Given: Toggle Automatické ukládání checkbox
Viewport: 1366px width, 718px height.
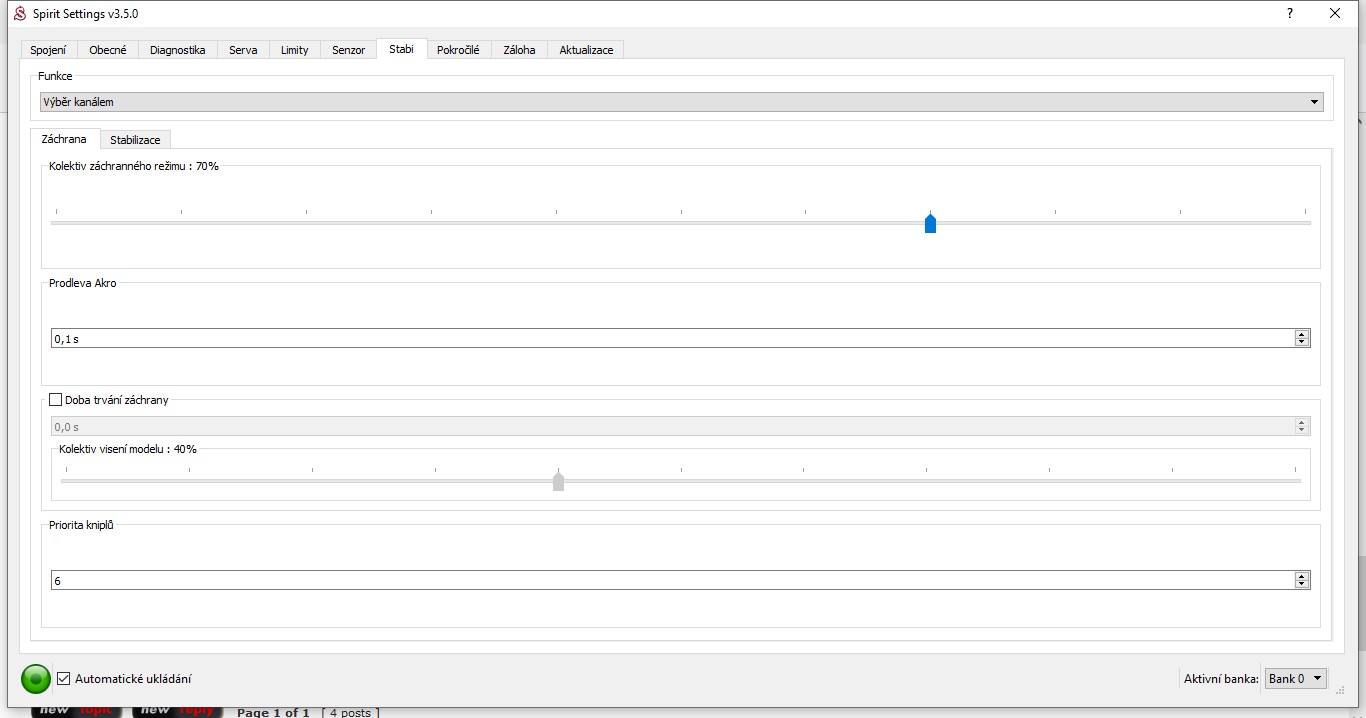Looking at the screenshot, I should (x=64, y=679).
